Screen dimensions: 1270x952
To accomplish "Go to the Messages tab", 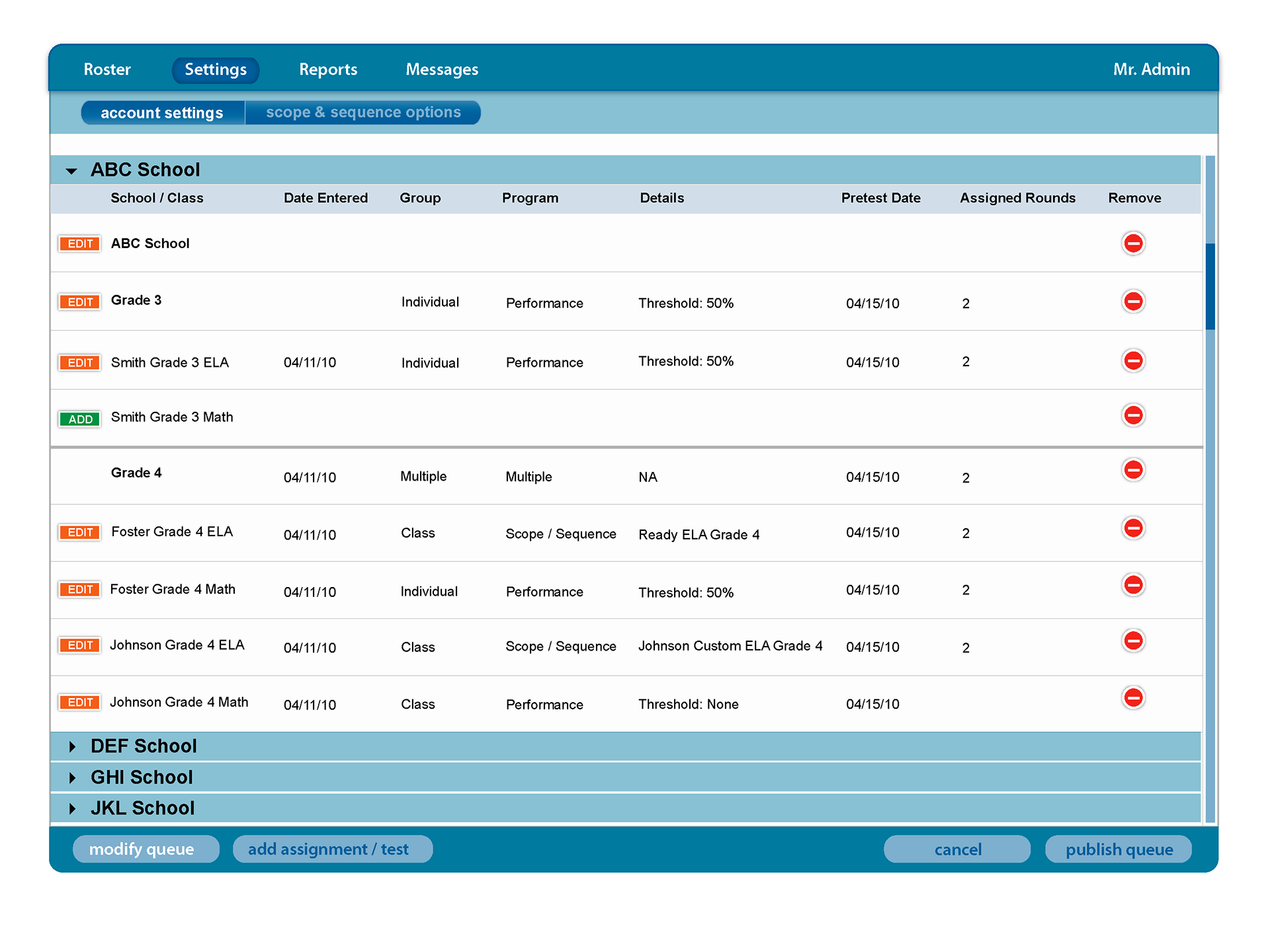I will click(x=442, y=69).
